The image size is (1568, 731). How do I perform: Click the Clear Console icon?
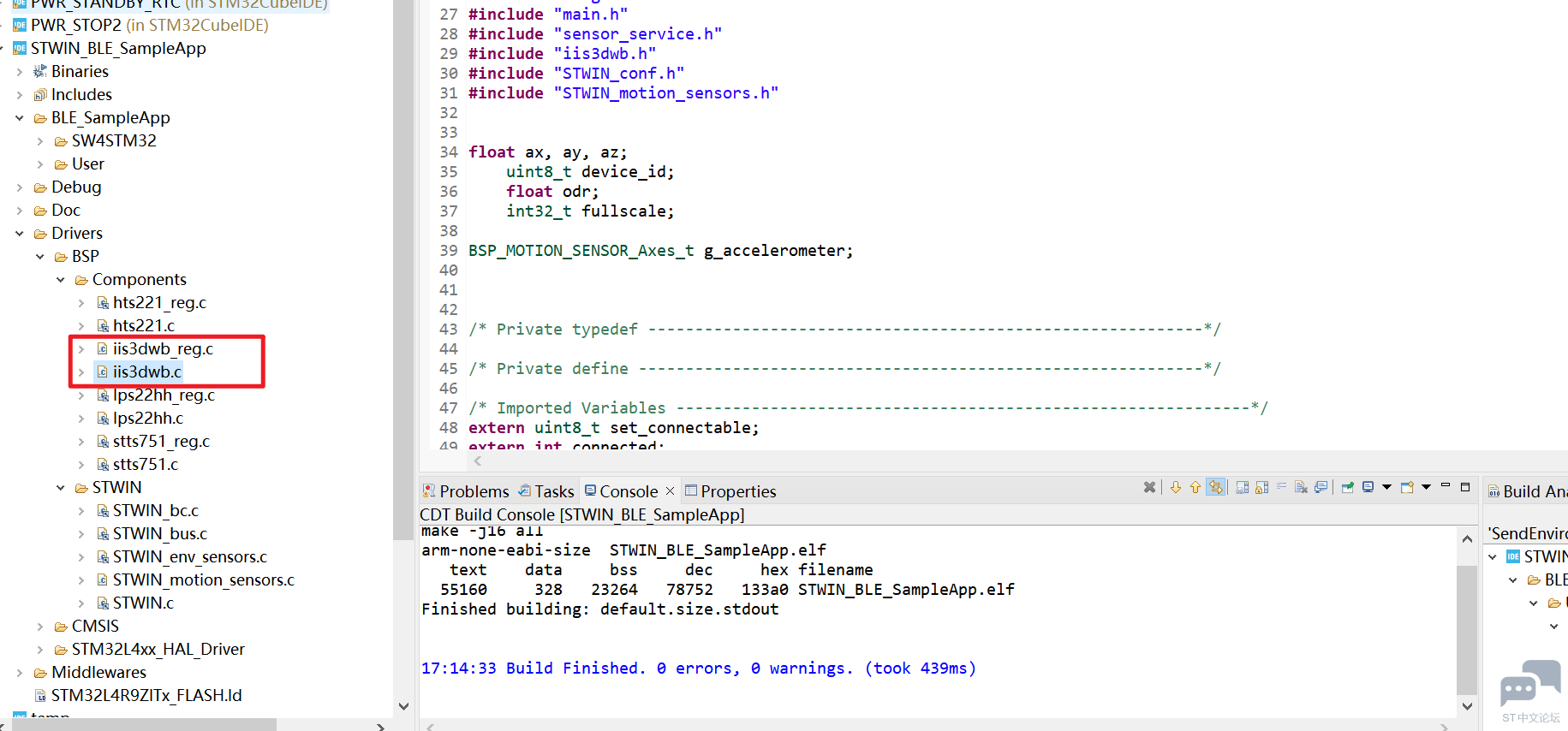(x=1301, y=487)
